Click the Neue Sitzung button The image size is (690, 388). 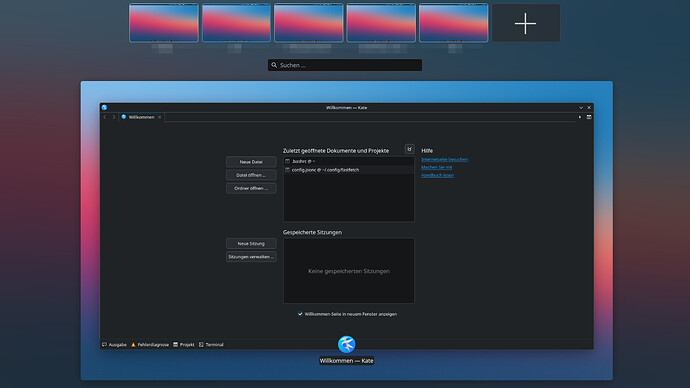click(x=251, y=244)
